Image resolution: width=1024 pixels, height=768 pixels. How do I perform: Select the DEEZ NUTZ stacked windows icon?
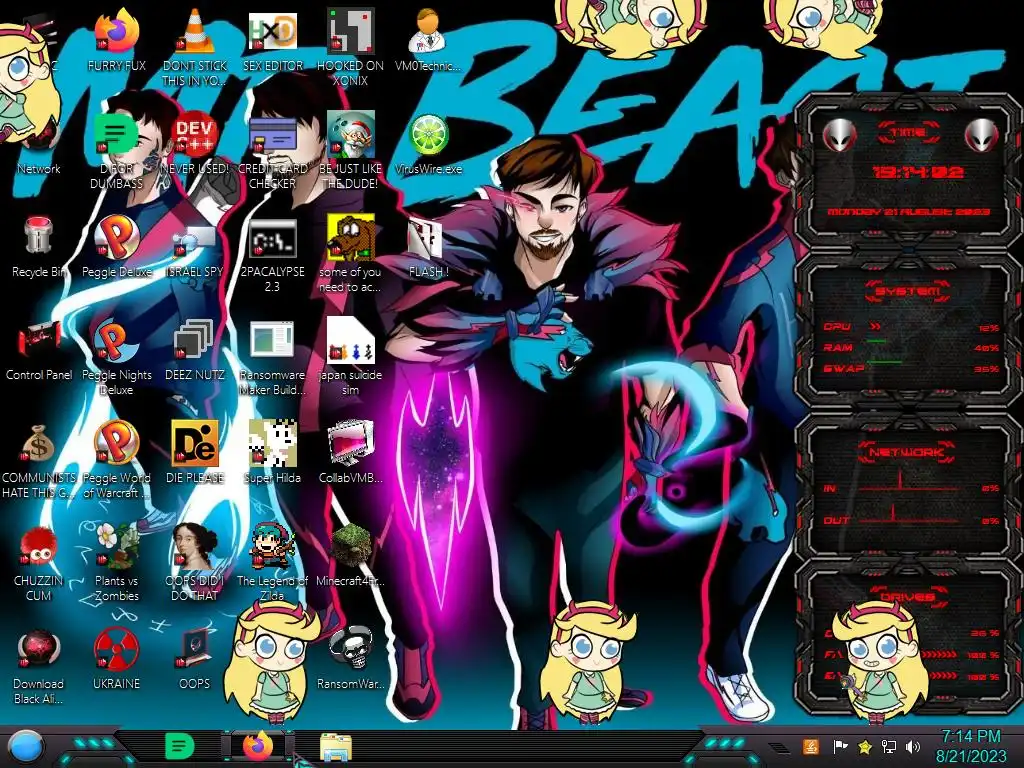pyautogui.click(x=195, y=340)
